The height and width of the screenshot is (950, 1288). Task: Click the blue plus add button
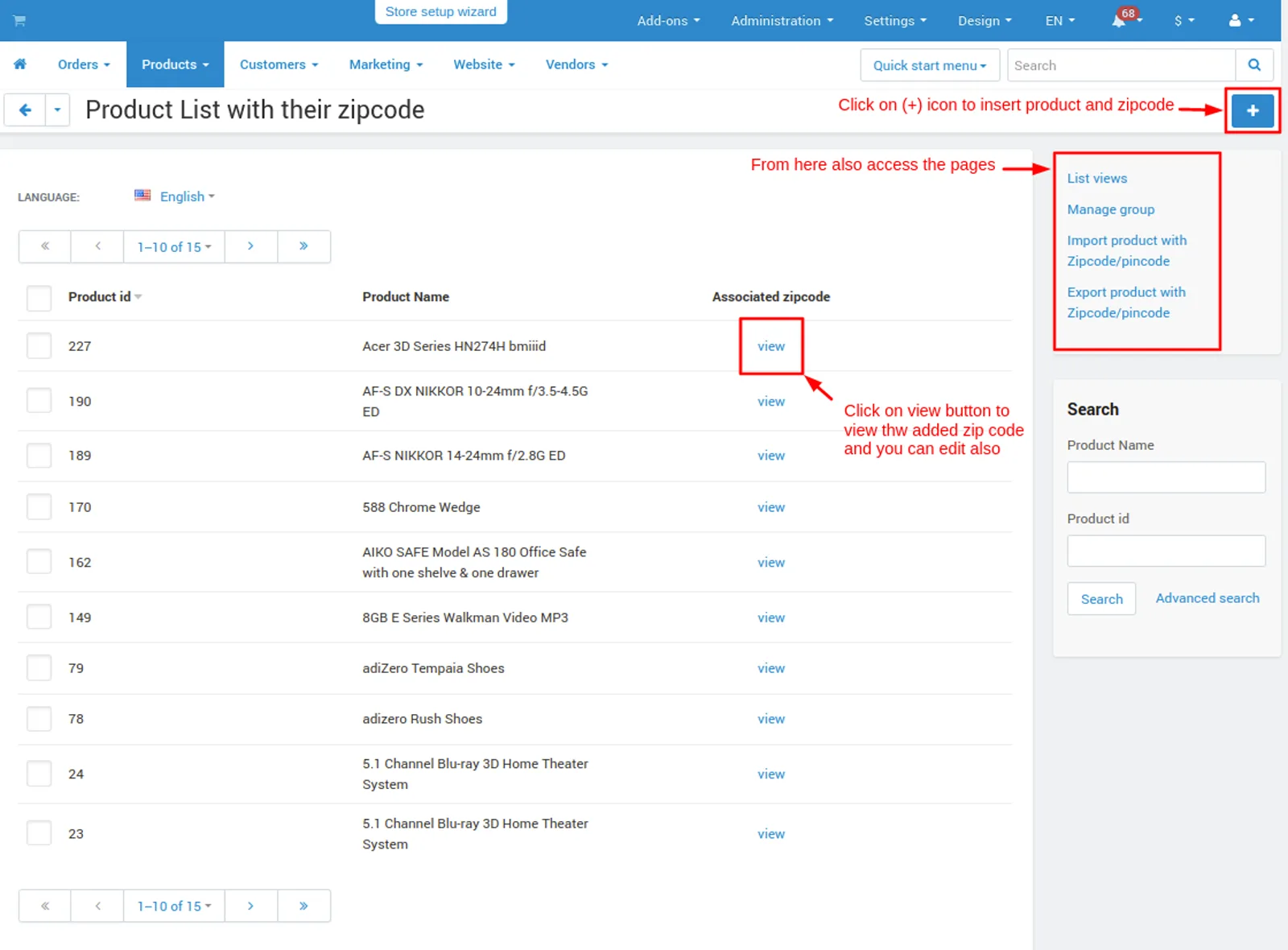point(1253,111)
